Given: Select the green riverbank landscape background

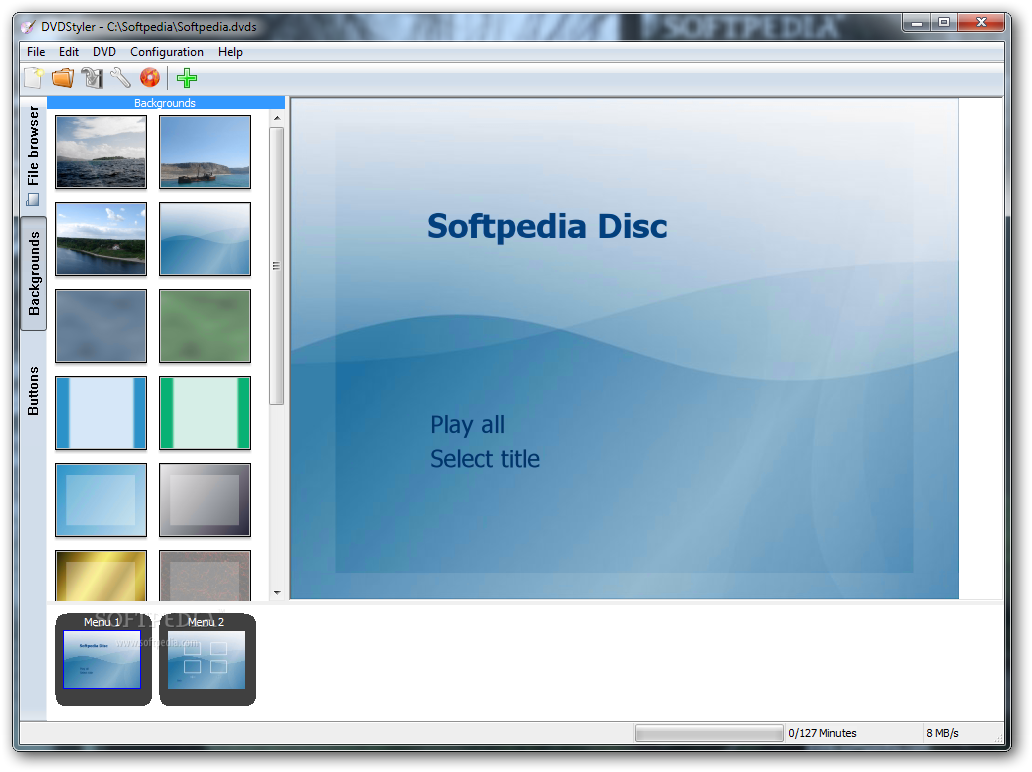Looking at the screenshot, I should pos(101,239).
